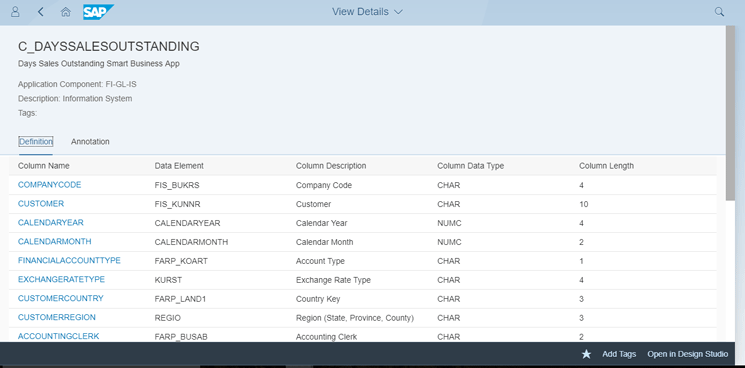The image size is (745, 368).
Task: Open the CUSTOMER column link
Action: [x=41, y=204]
